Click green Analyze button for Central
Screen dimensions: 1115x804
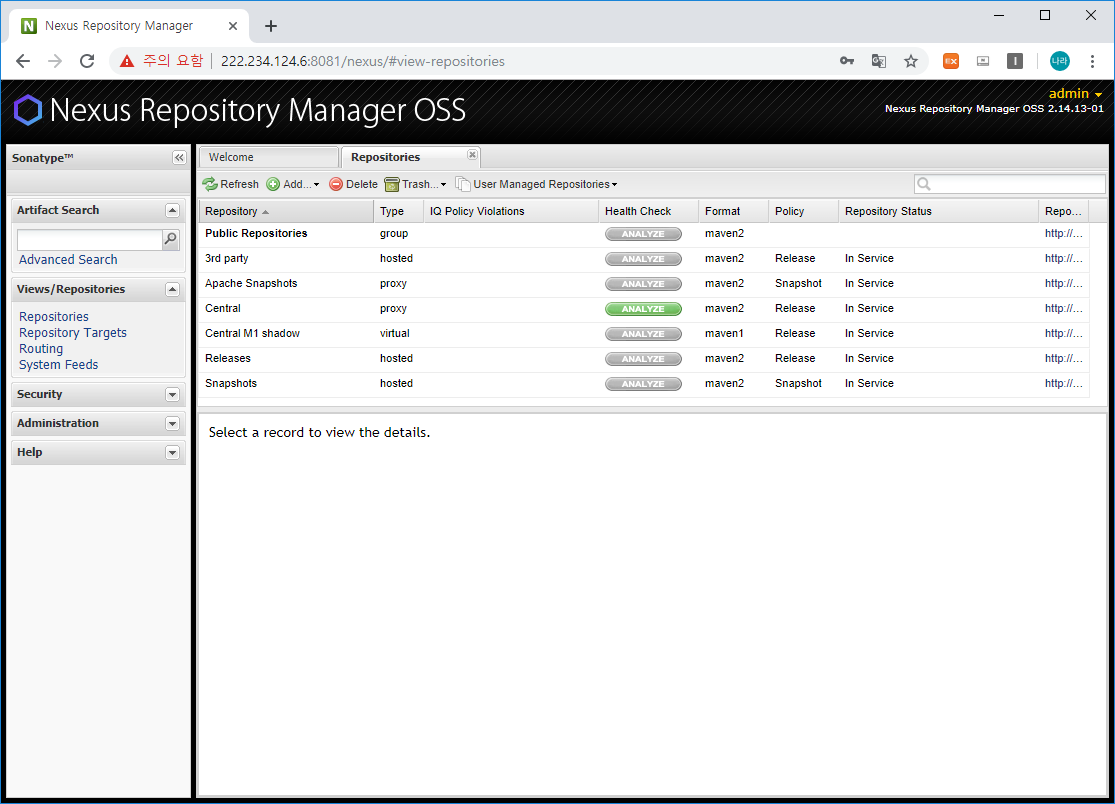[x=643, y=309]
